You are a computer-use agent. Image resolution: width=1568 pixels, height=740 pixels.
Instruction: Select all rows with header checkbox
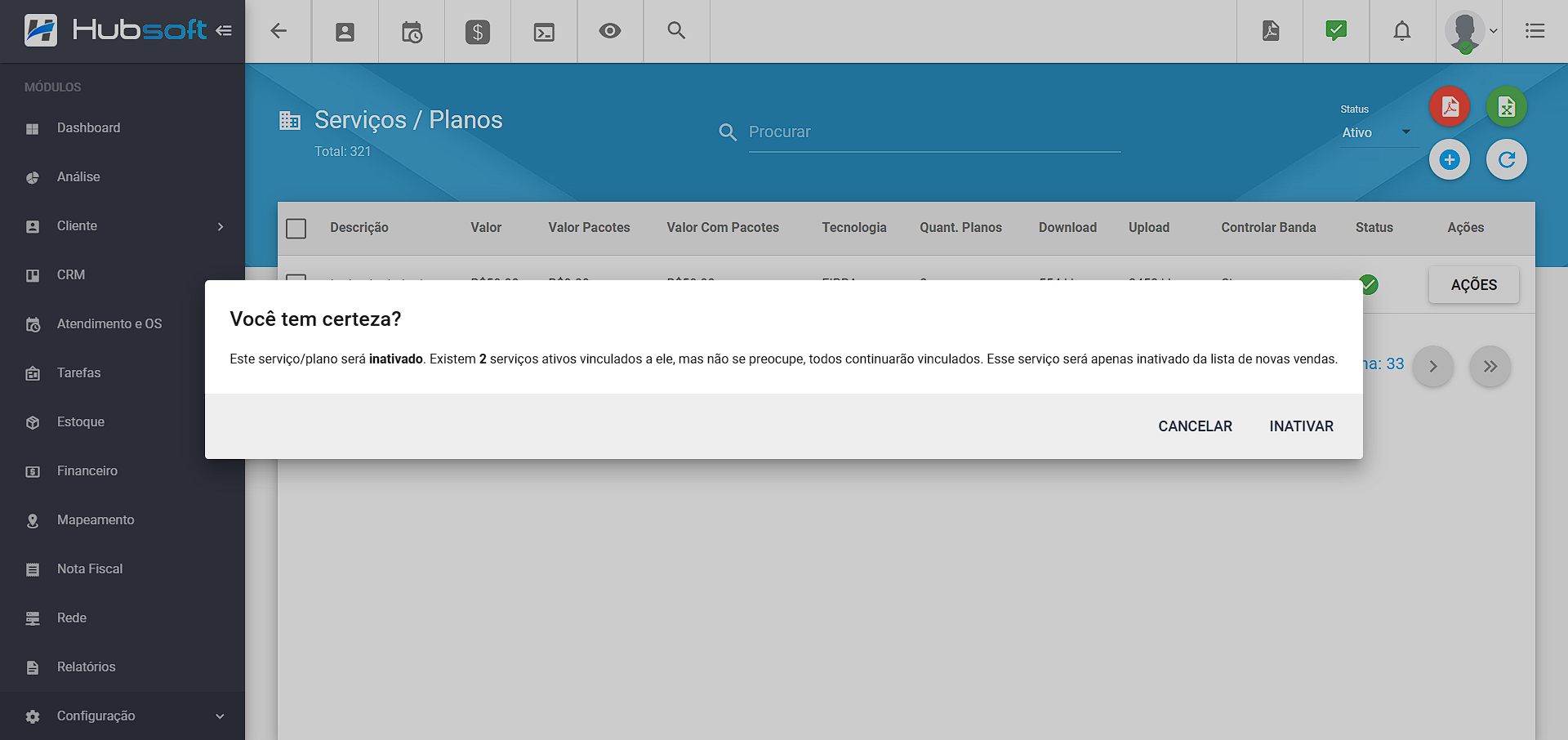[296, 228]
